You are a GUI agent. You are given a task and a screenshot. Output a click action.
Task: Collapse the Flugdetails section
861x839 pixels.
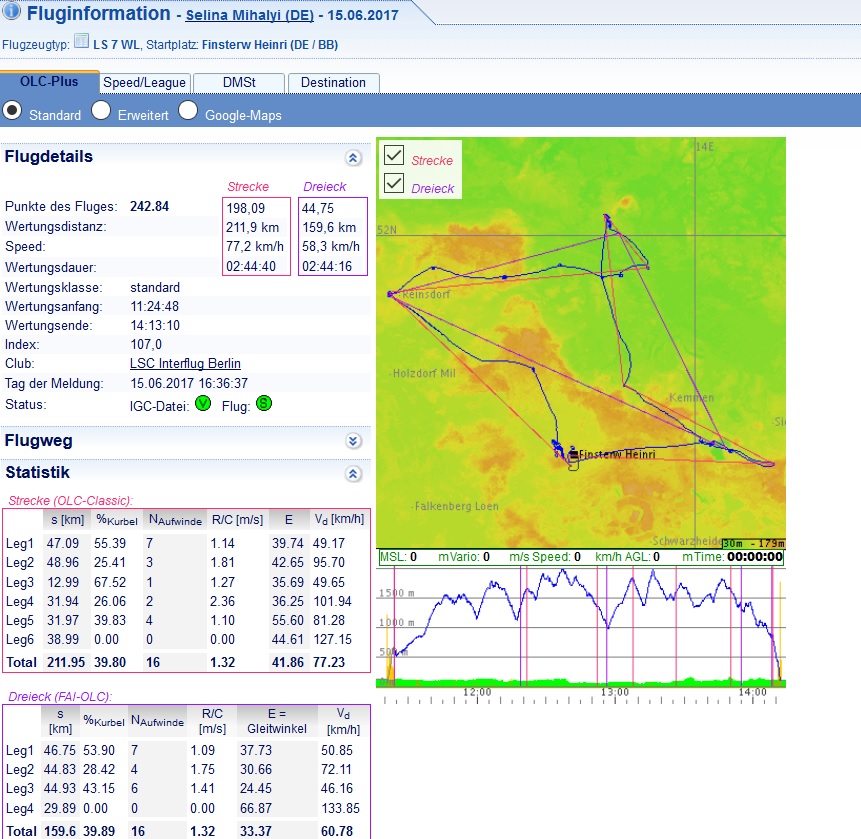(x=352, y=158)
